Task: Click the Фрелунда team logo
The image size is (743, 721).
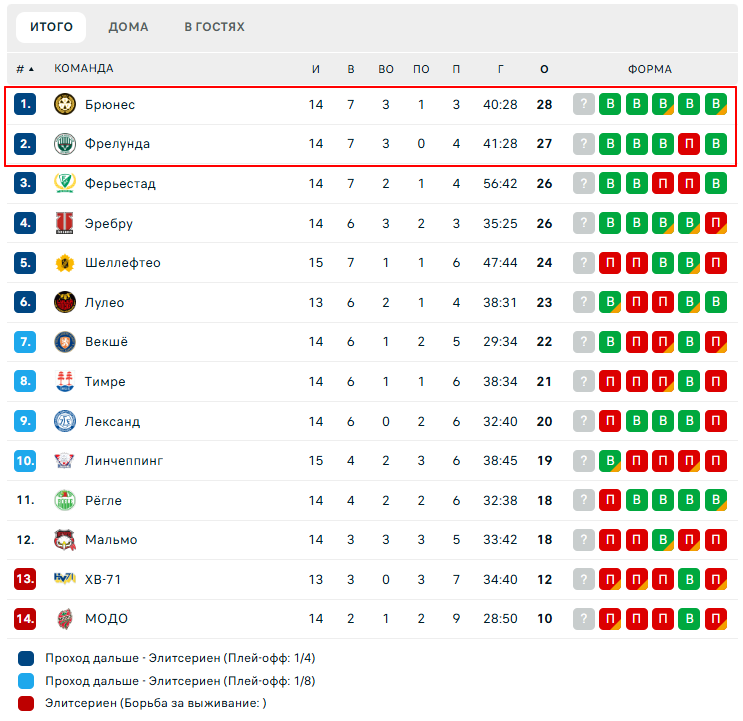Action: [65, 144]
